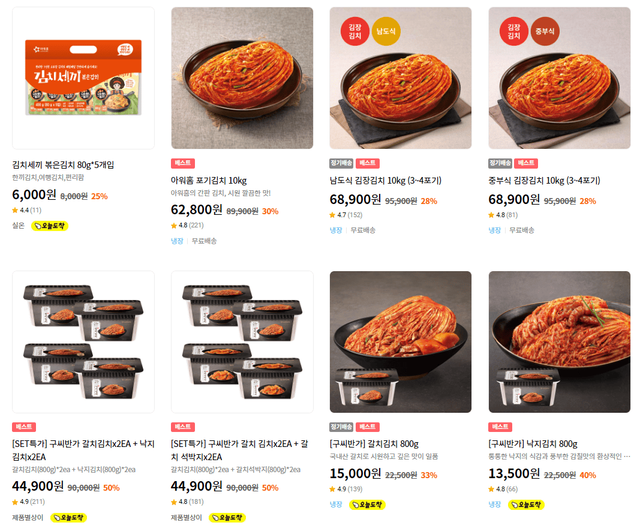Click the 오늘도착 badge under 갈치김치 800g

tap(367, 505)
